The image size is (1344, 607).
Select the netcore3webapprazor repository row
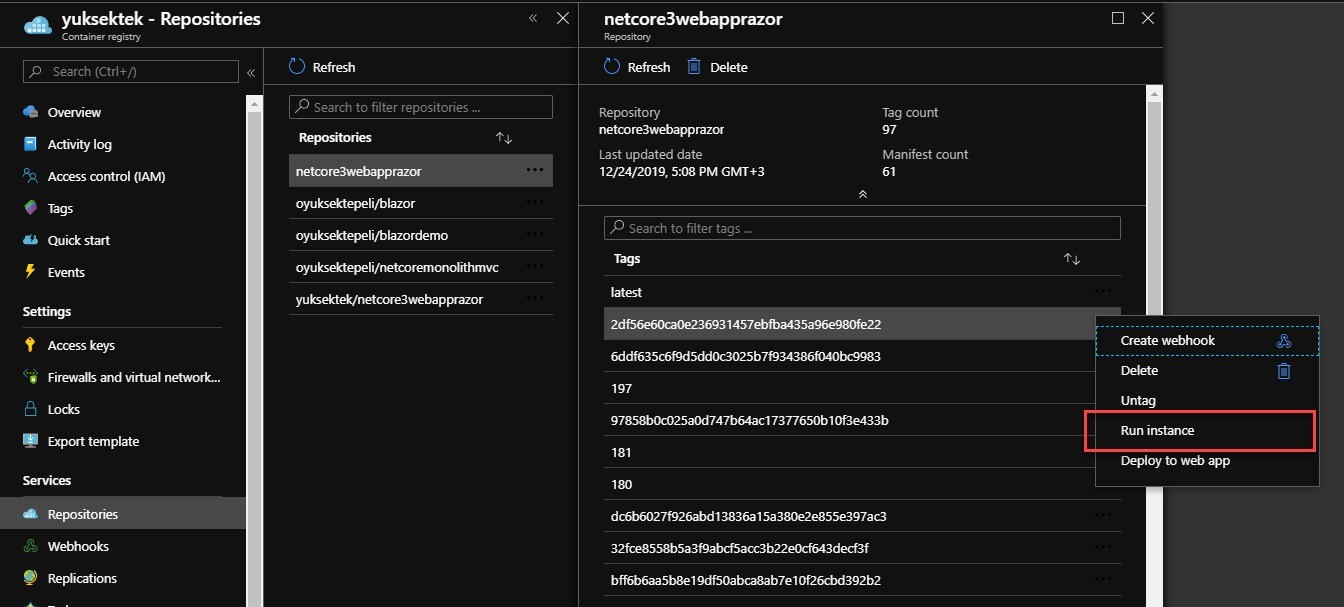point(421,171)
